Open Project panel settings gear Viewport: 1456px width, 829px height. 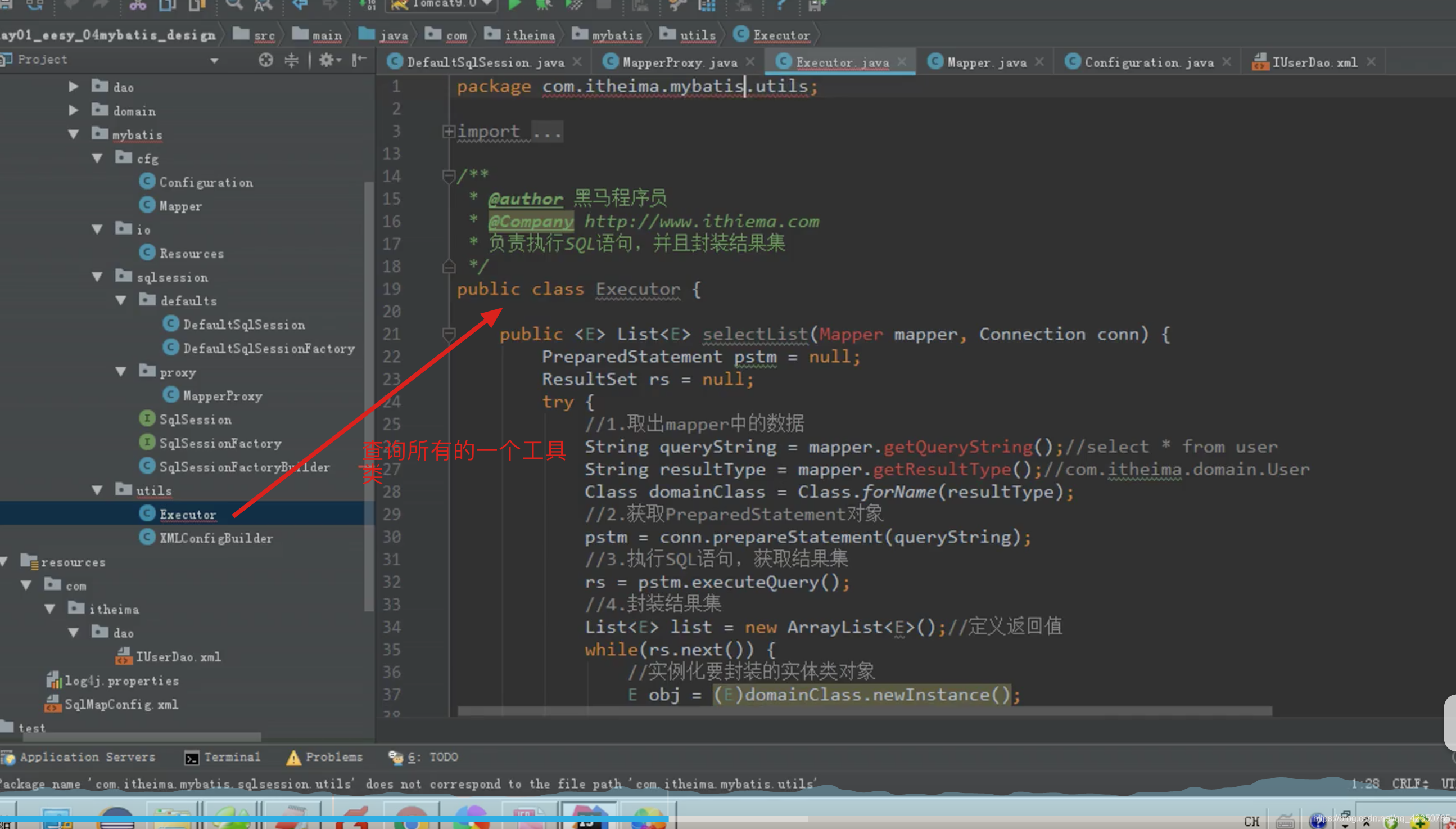coord(329,60)
